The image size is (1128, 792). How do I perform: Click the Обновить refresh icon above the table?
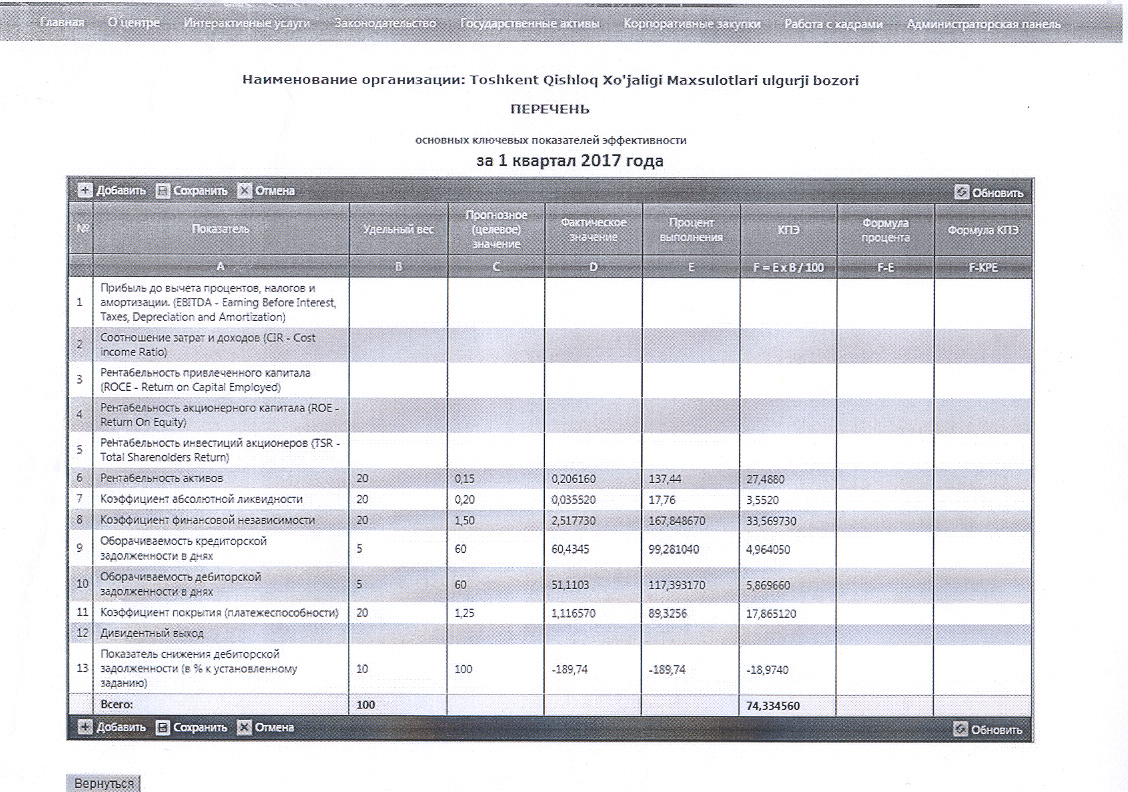pyautogui.click(x=962, y=192)
